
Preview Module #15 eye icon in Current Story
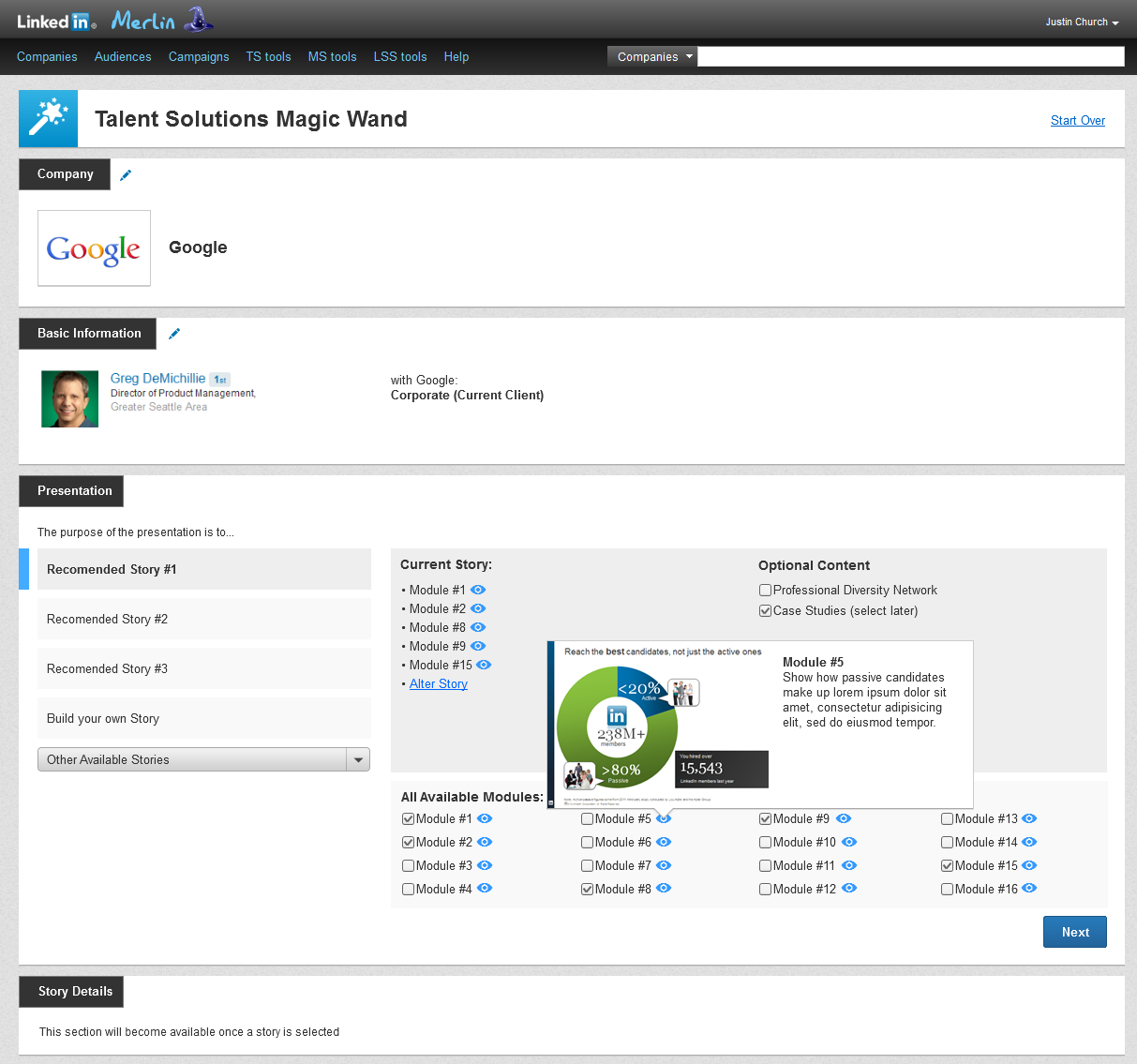click(484, 665)
